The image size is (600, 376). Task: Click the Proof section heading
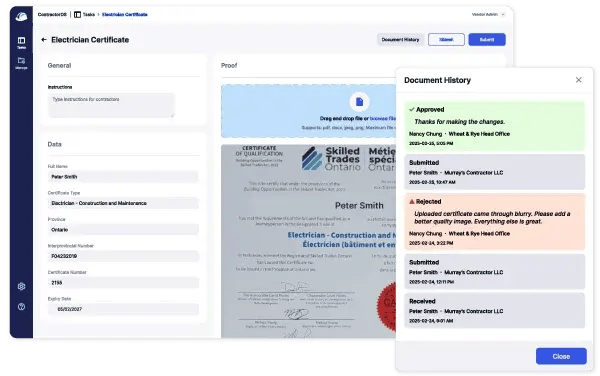click(229, 65)
